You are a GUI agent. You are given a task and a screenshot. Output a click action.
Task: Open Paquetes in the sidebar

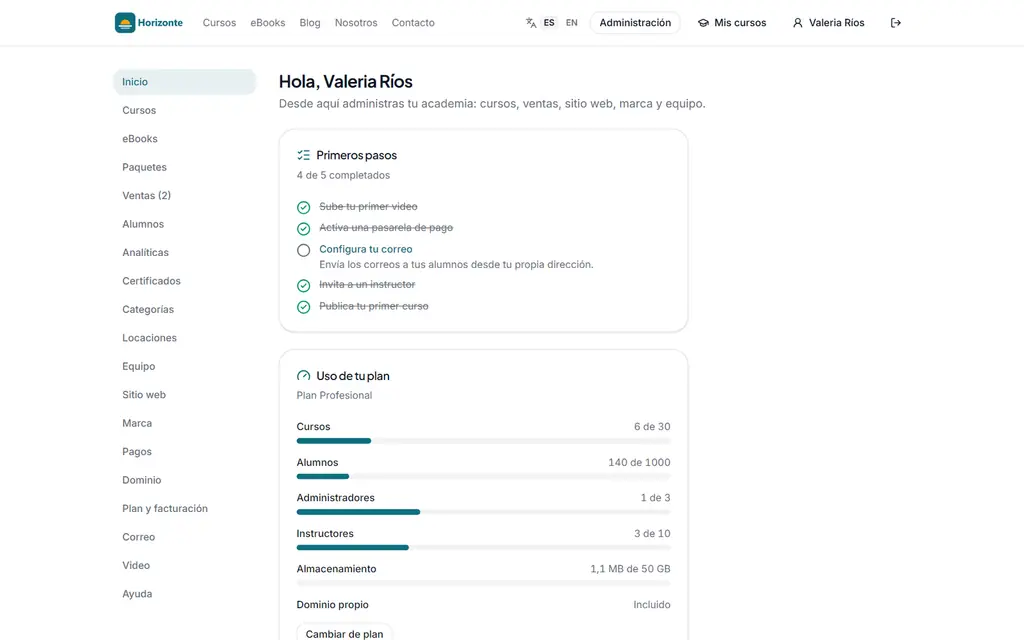point(184,167)
